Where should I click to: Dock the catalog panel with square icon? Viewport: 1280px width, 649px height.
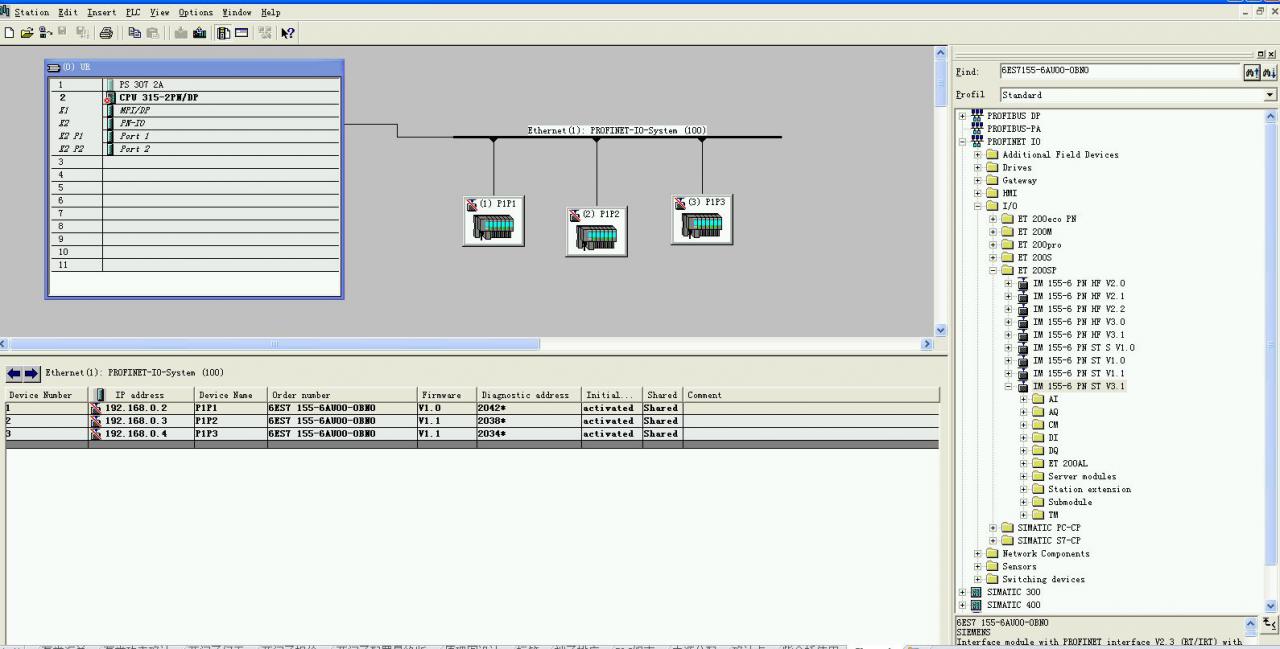(1262, 54)
